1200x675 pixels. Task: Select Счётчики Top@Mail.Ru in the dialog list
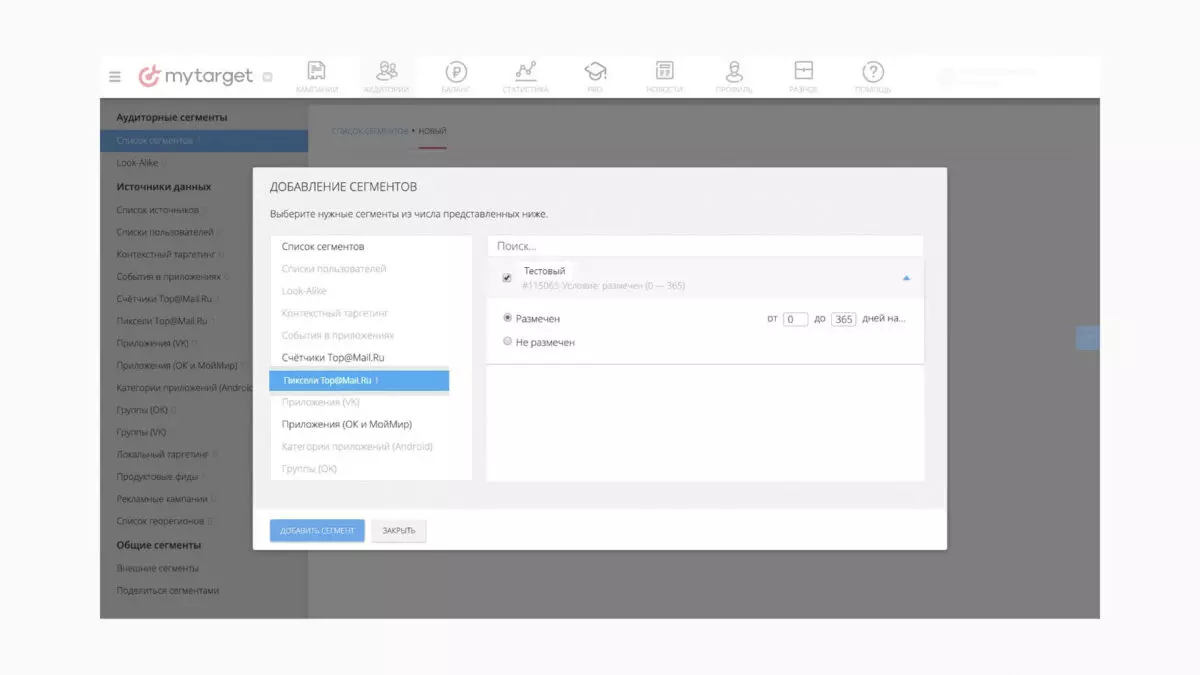point(333,357)
